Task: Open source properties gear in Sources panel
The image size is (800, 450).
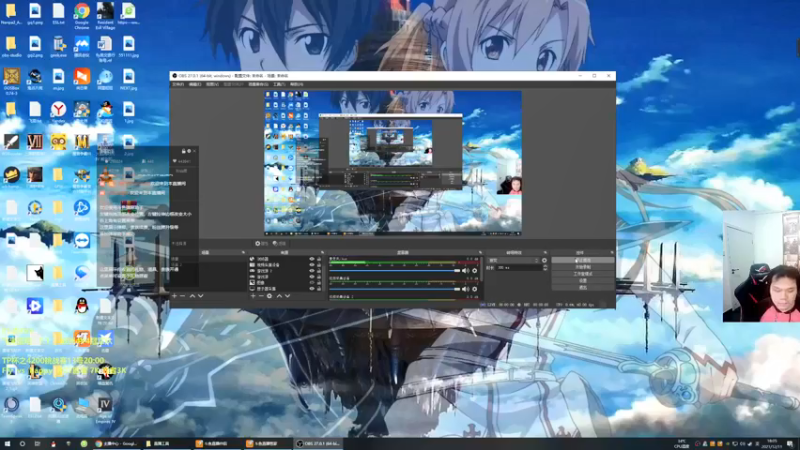Action: (x=269, y=296)
